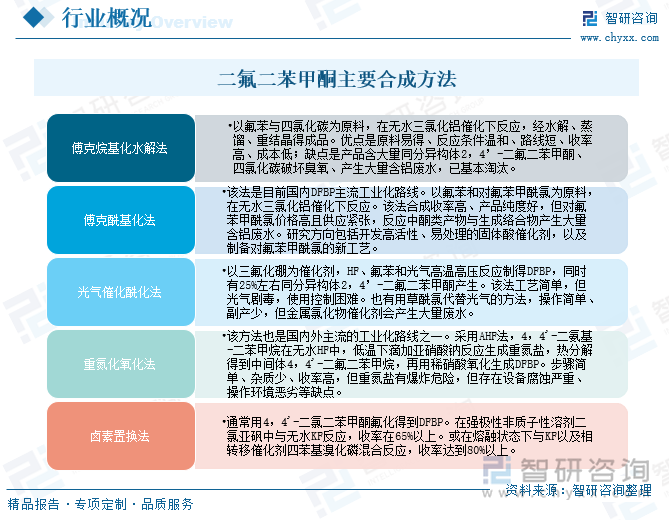Click the 专项定制 footer text
Screen dimensions: 669x520
101,504
